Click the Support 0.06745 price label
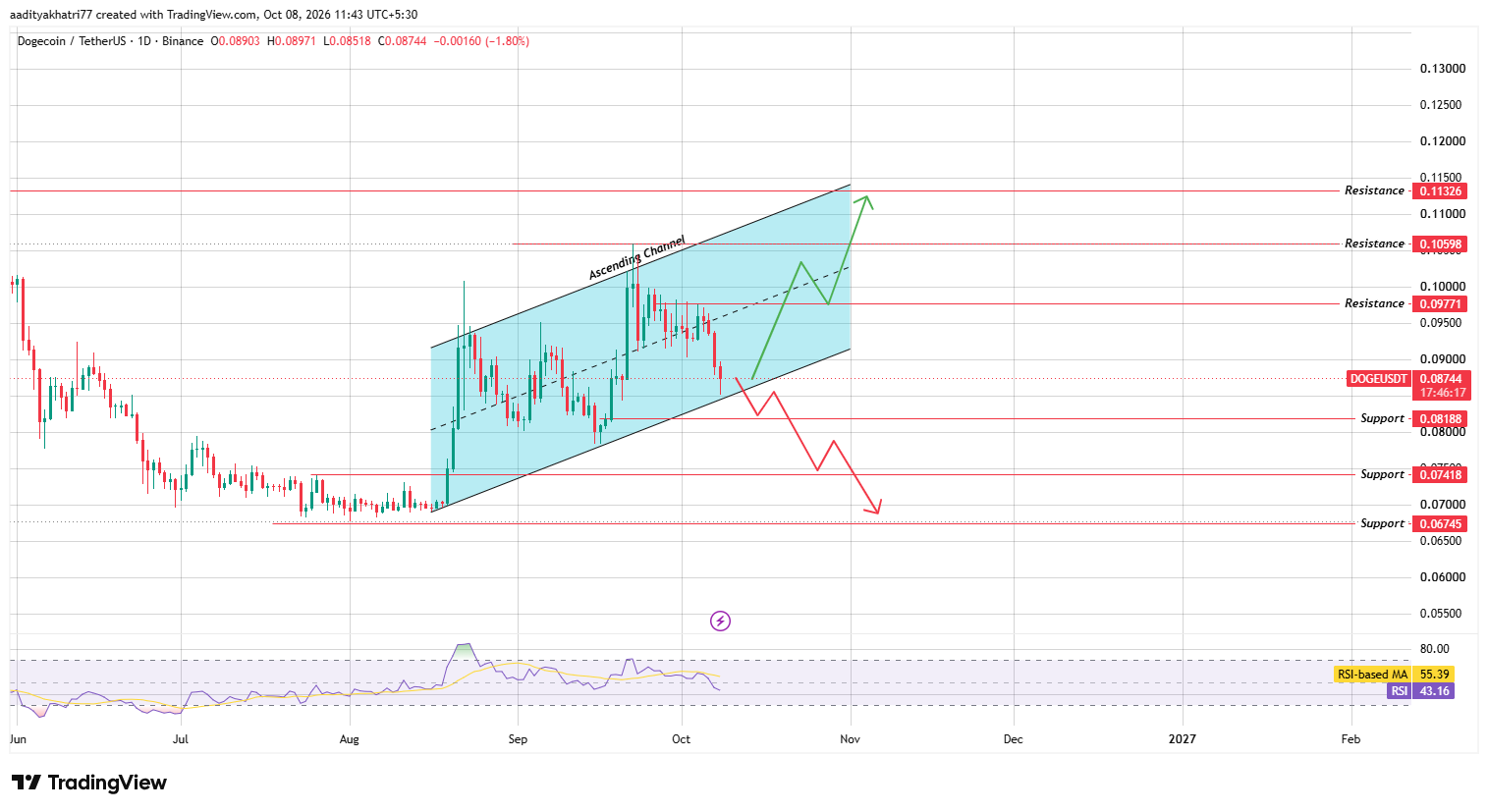This screenshot has width=1488, height=812. (x=1439, y=524)
